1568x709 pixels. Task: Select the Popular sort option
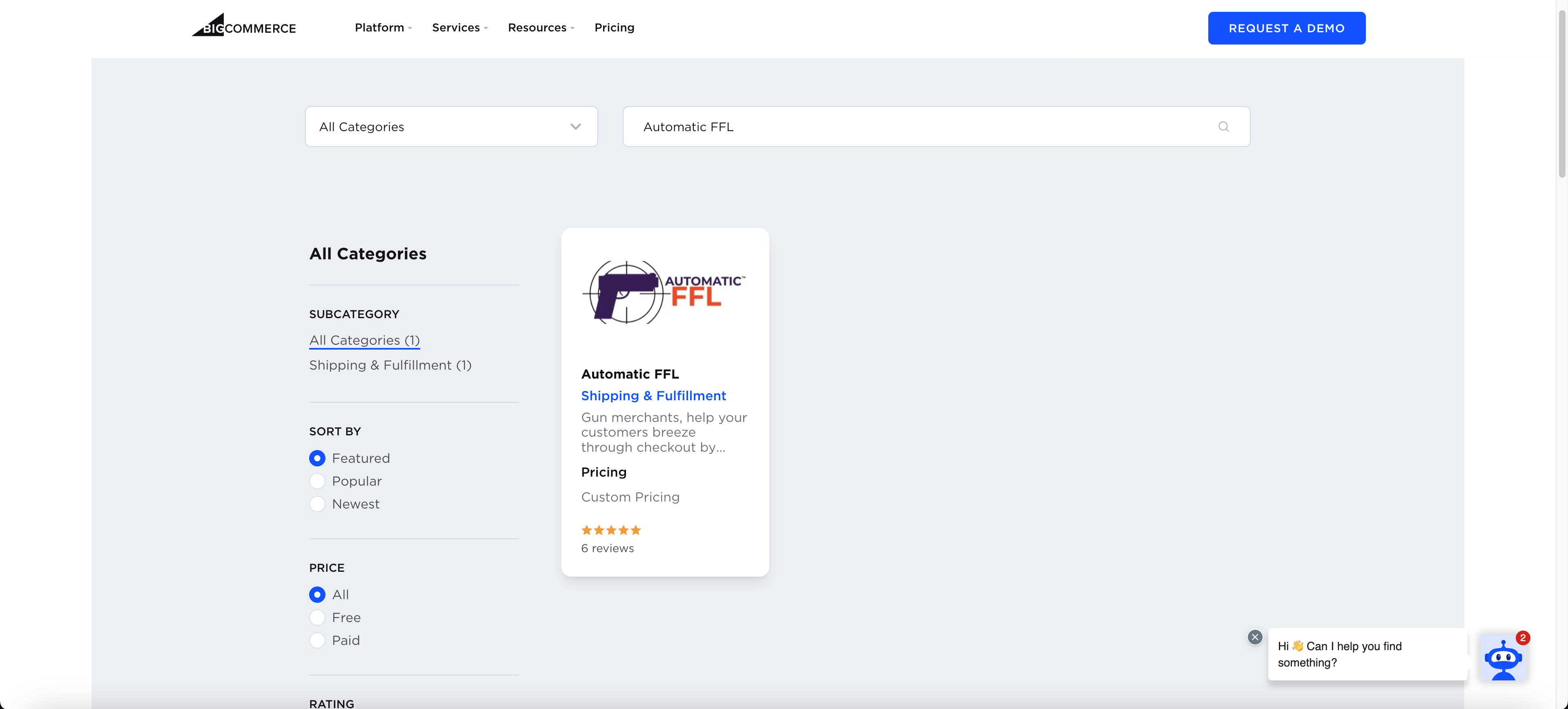pyautogui.click(x=317, y=482)
